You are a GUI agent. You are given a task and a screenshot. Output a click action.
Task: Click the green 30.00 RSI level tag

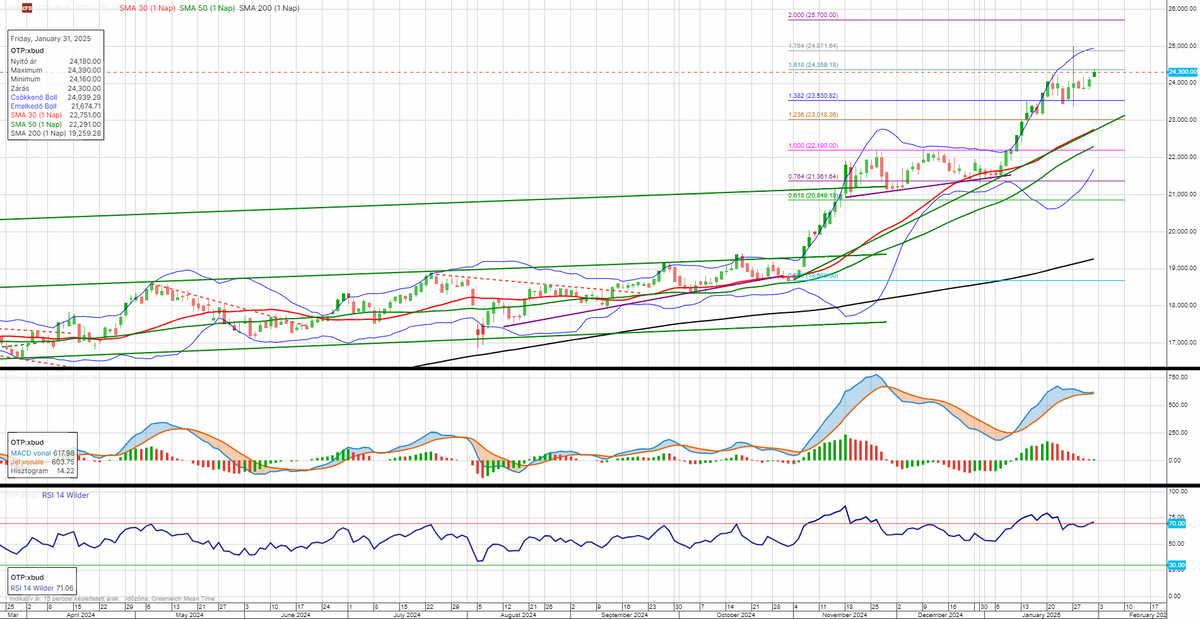point(1176,565)
